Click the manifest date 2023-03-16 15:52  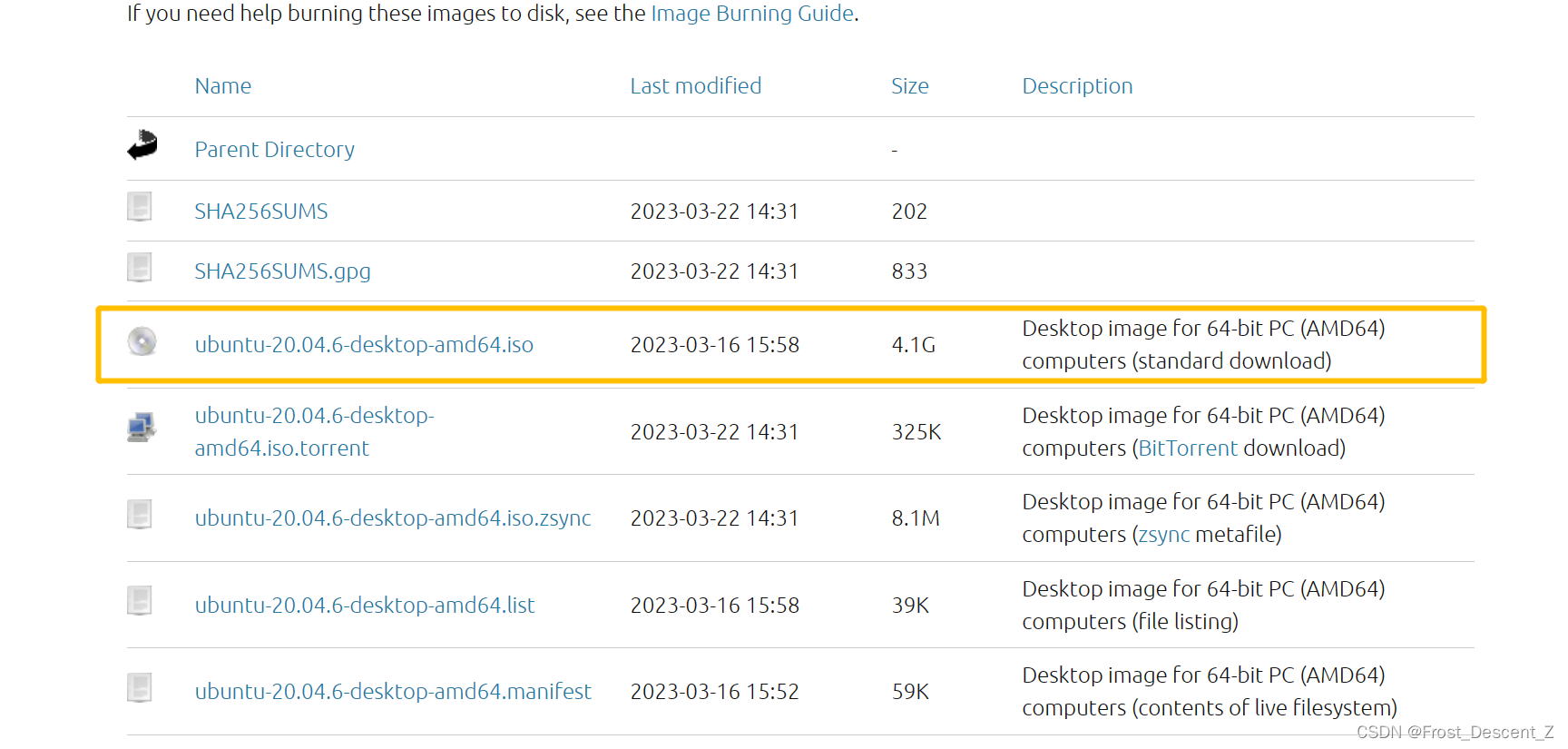click(x=715, y=692)
